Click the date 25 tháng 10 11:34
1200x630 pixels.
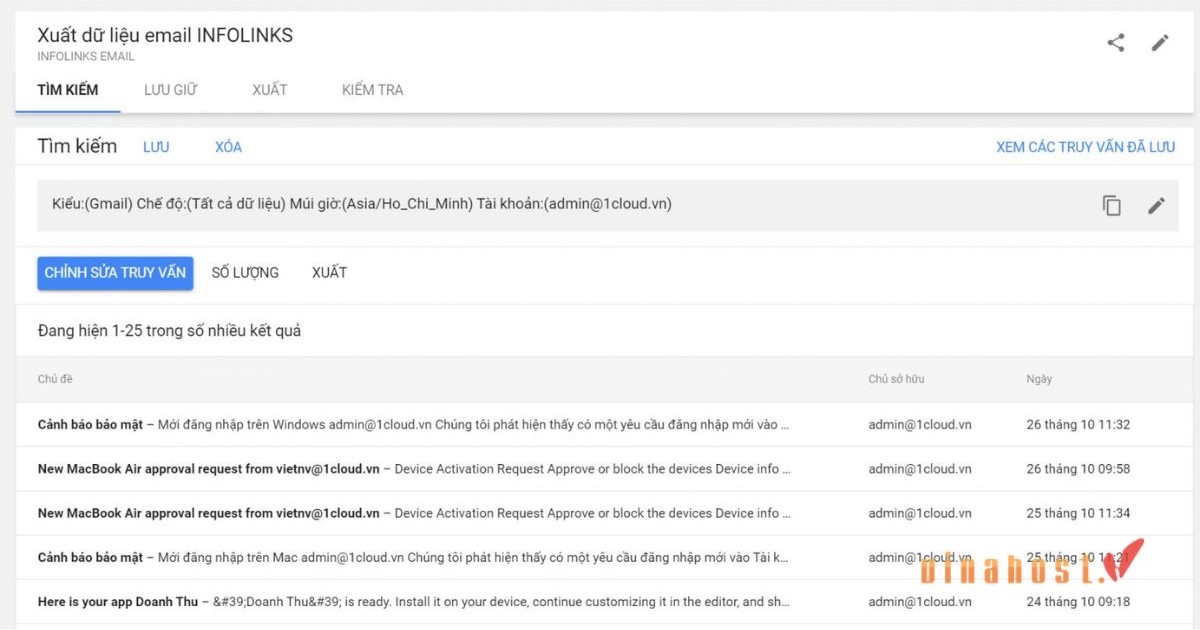pyautogui.click(x=1078, y=513)
